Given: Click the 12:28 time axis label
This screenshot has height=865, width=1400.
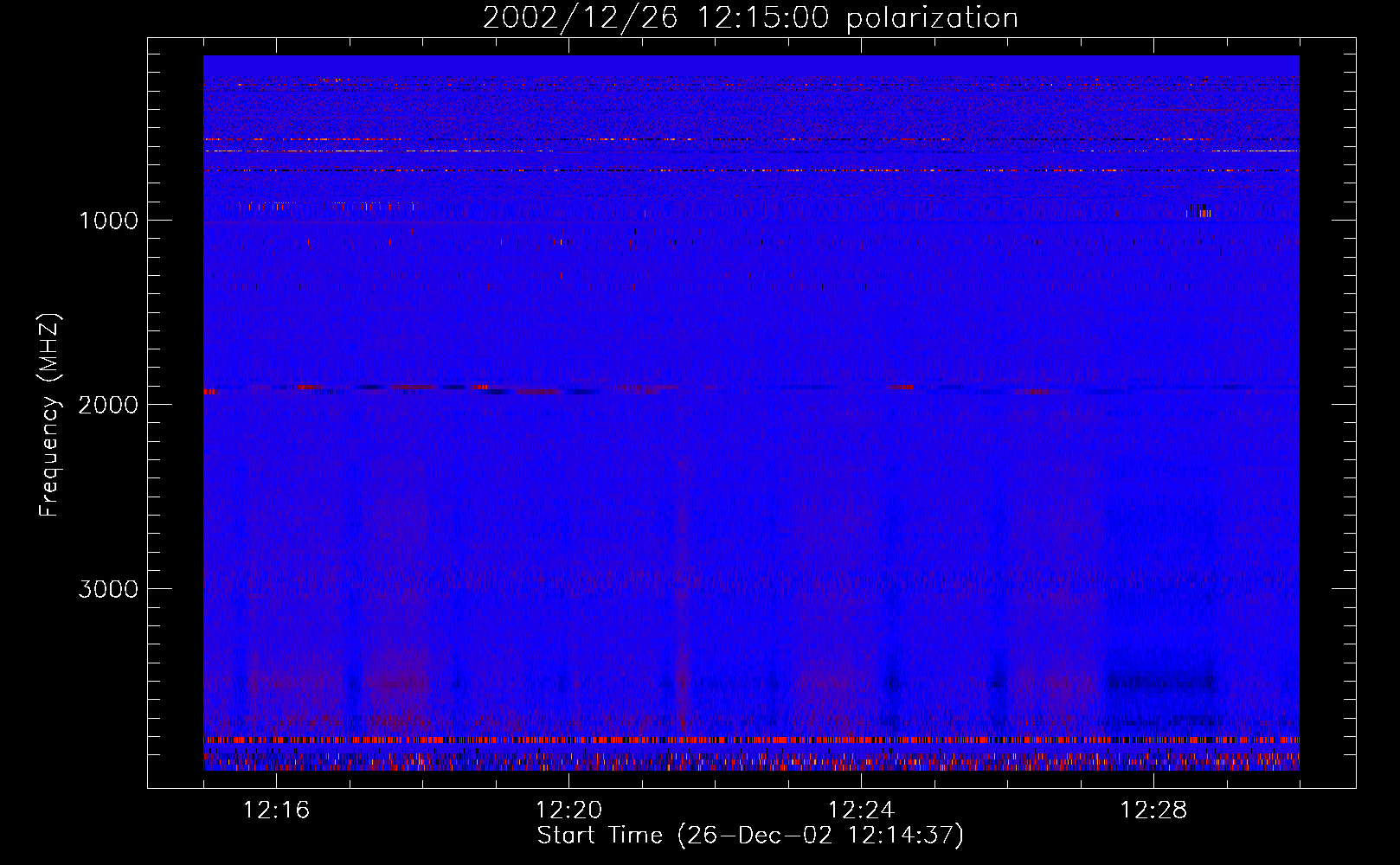Looking at the screenshot, I should click(1153, 811).
